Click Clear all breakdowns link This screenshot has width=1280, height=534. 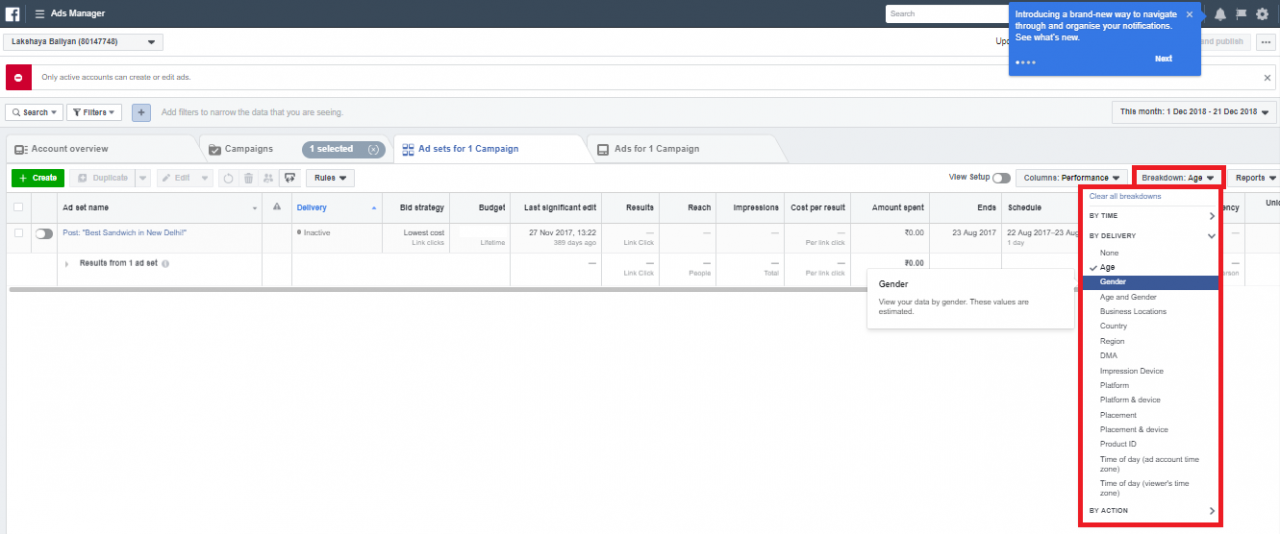pyautogui.click(x=1125, y=197)
